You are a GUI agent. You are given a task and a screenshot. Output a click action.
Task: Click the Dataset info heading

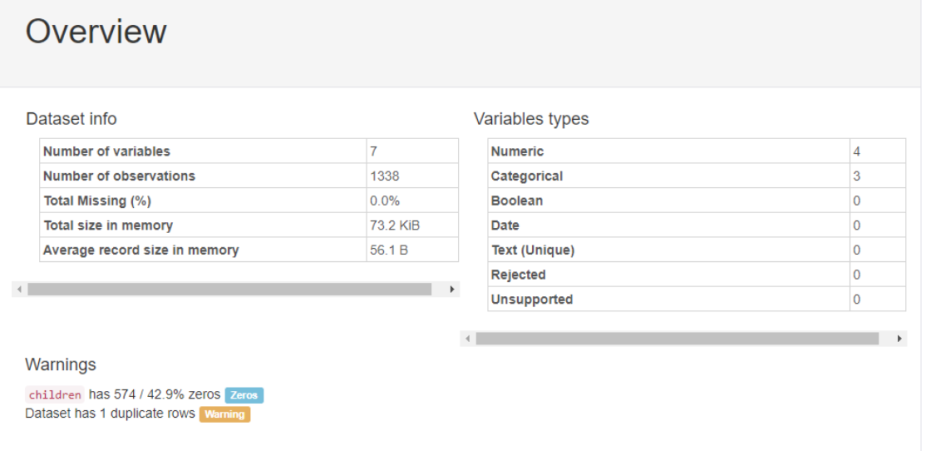click(72, 119)
